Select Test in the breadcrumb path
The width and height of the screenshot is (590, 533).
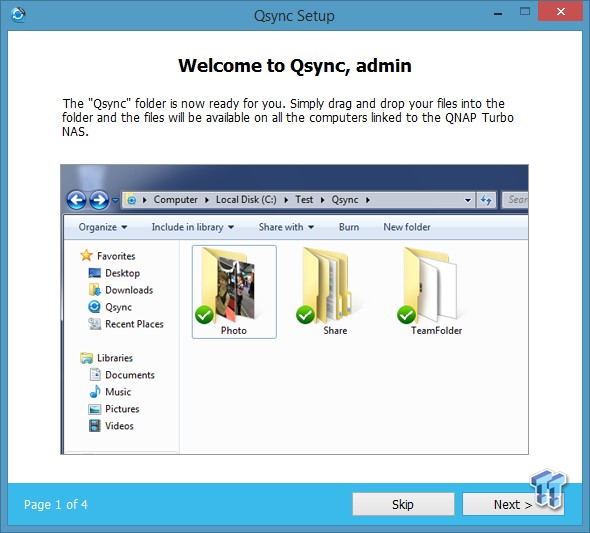tap(304, 200)
